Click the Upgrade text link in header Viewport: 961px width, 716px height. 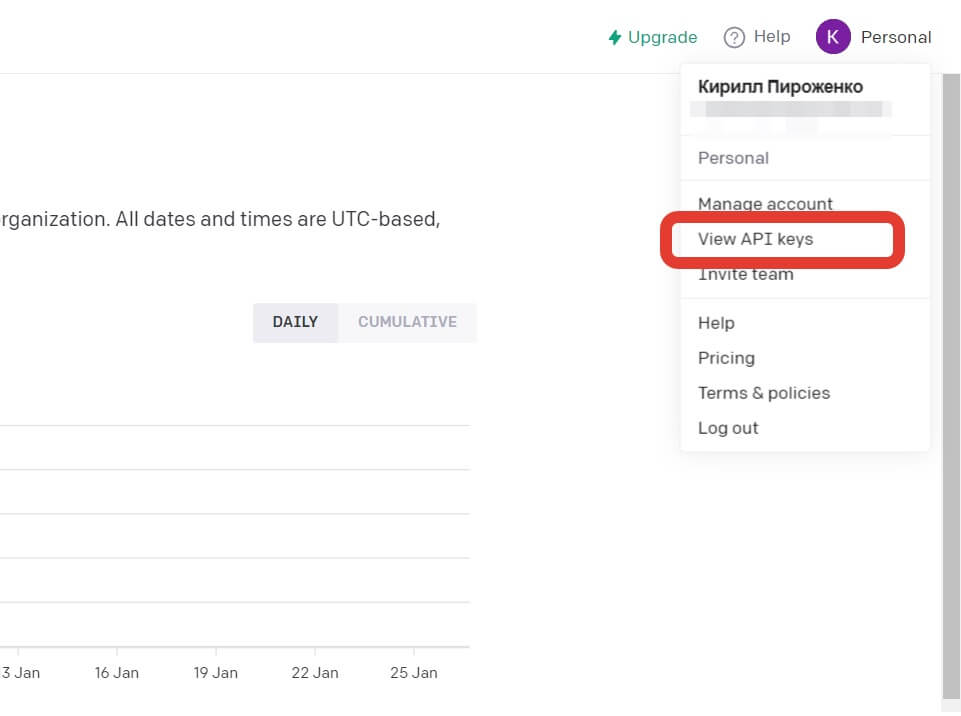(x=662, y=38)
